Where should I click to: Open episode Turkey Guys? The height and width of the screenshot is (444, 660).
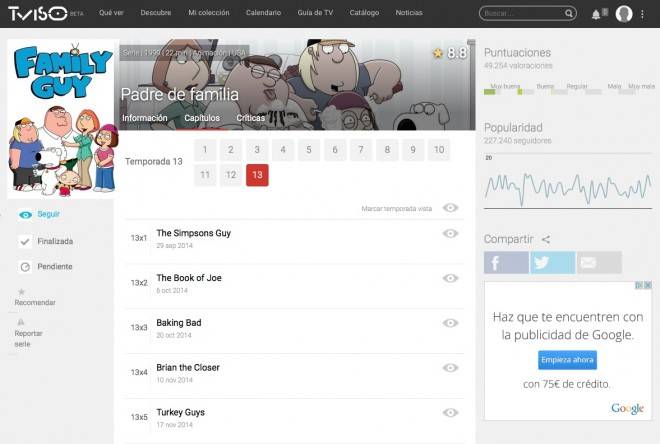pyautogui.click(x=181, y=412)
